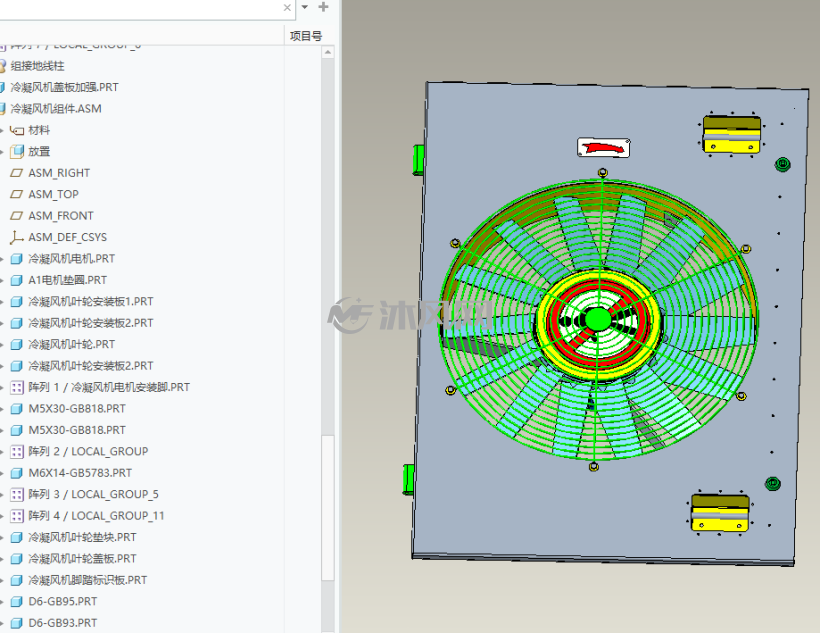Screen dimensions: 820x633
Task: Click the pattern icon beside 阵列 3 / LOCAL_GROUP_5
Action: click(17, 494)
